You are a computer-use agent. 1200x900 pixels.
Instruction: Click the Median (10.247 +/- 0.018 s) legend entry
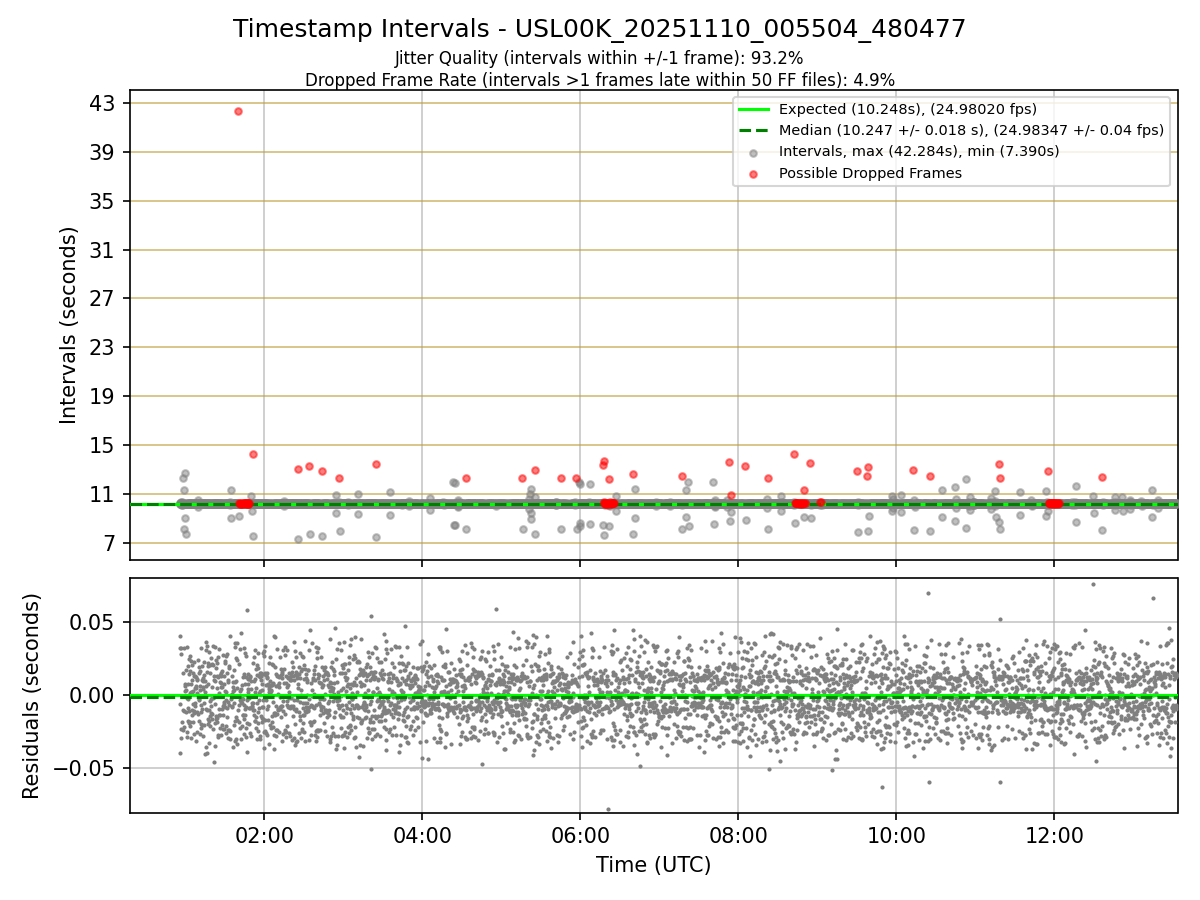(971, 130)
